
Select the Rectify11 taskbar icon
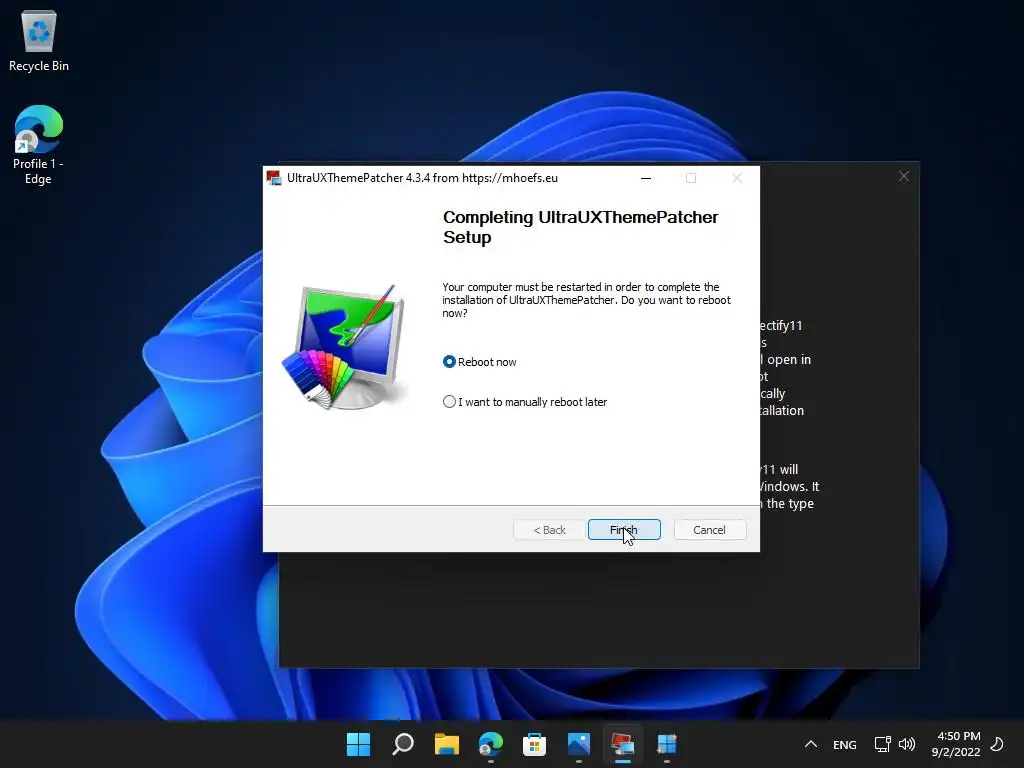[x=667, y=744]
